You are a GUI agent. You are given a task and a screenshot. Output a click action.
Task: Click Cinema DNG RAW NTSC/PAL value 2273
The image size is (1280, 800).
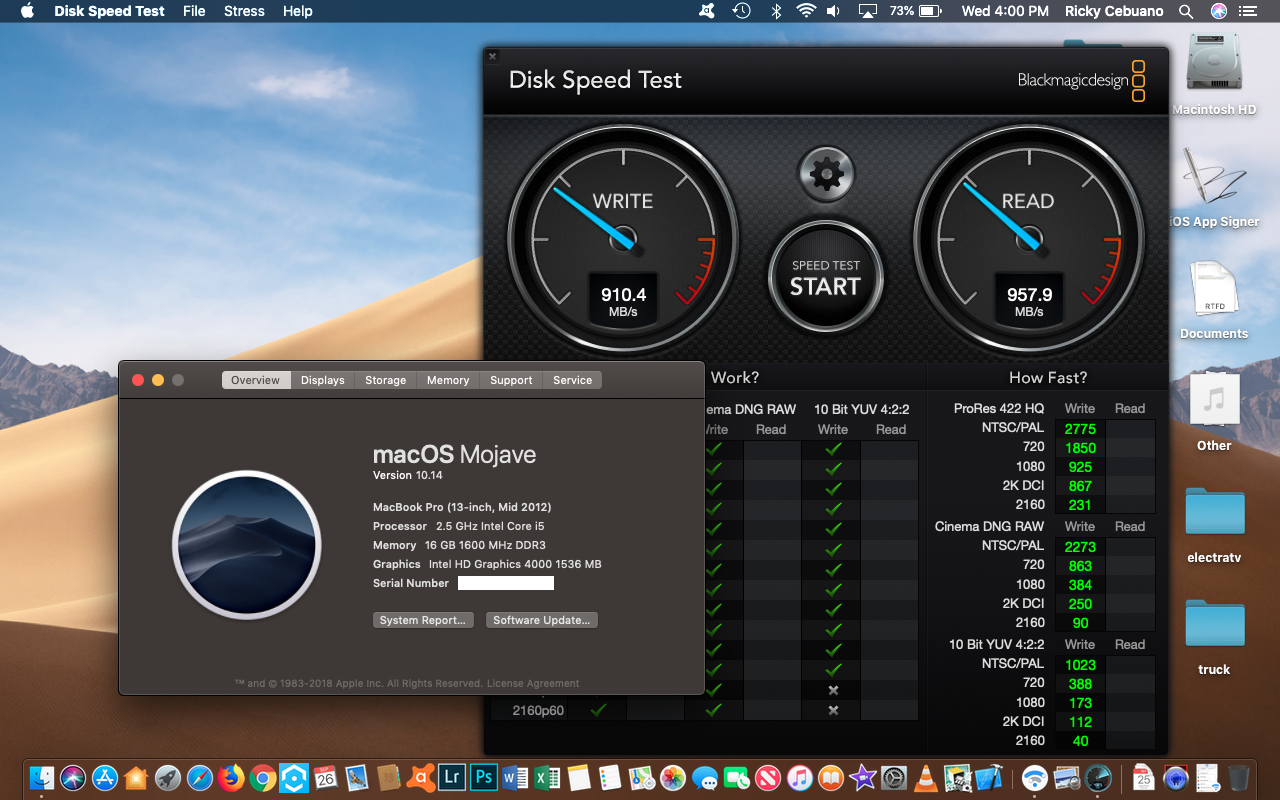[1080, 547]
